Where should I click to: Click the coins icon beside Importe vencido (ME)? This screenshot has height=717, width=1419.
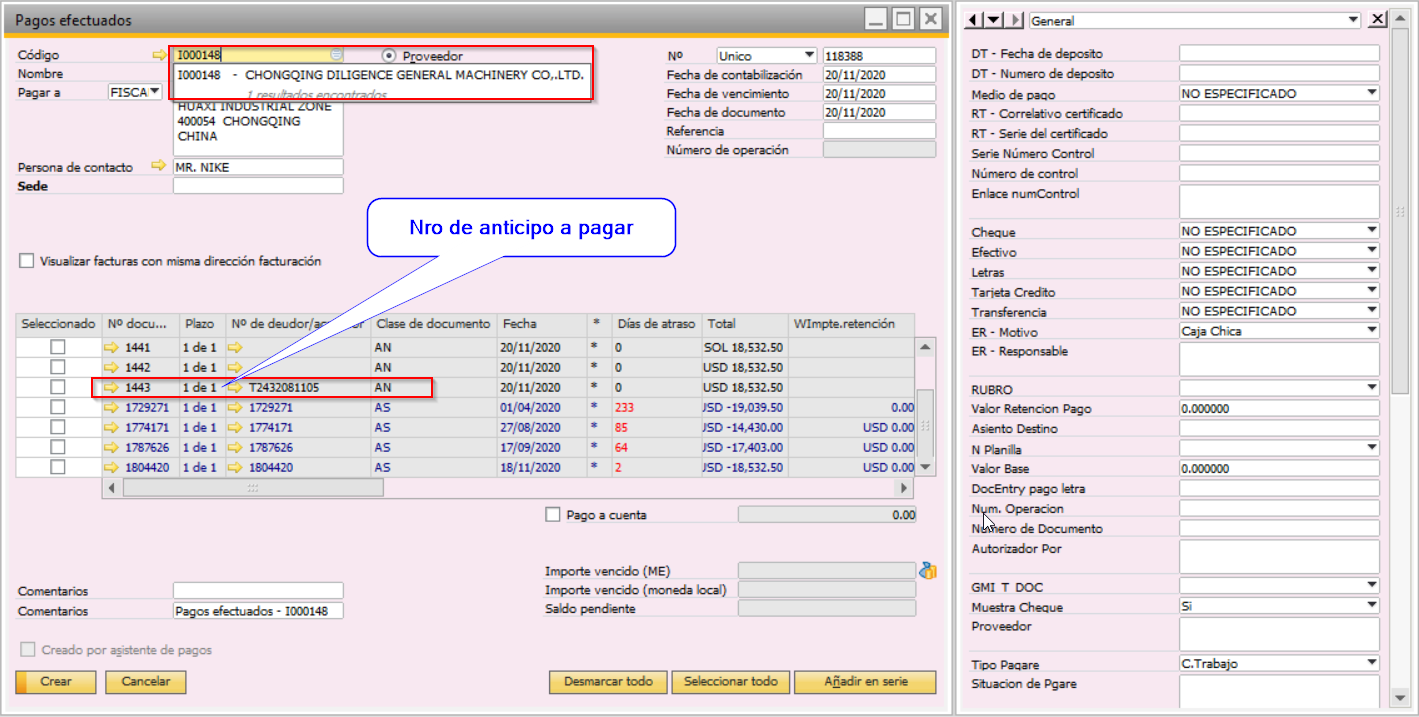pyautogui.click(x=927, y=571)
